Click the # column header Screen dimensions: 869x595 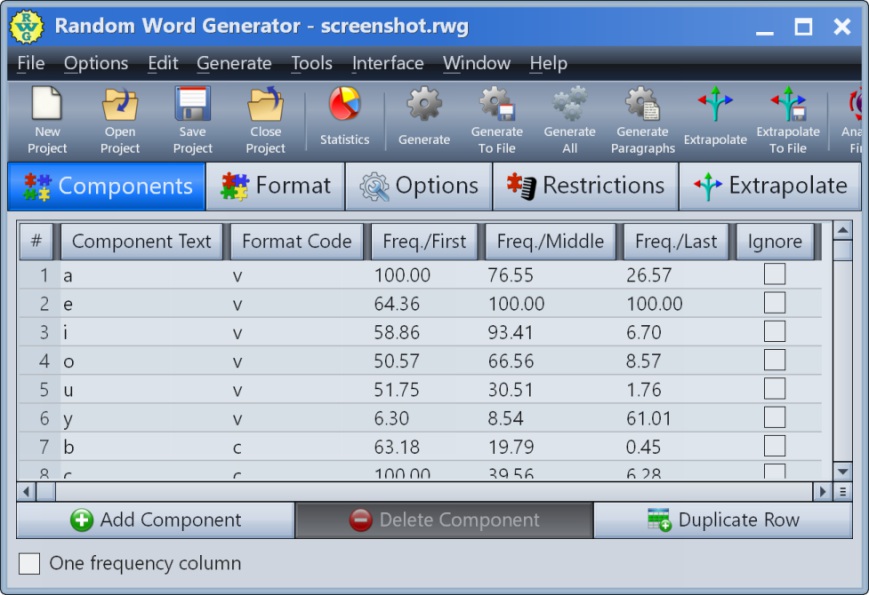point(36,242)
